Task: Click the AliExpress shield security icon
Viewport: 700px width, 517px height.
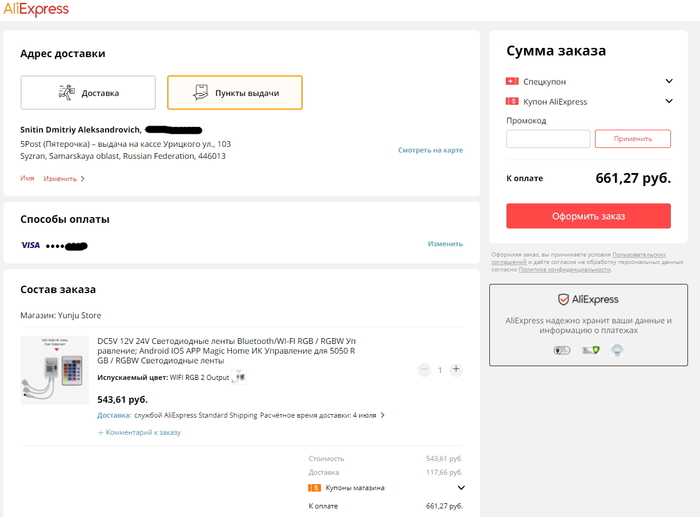Action: 563,299
